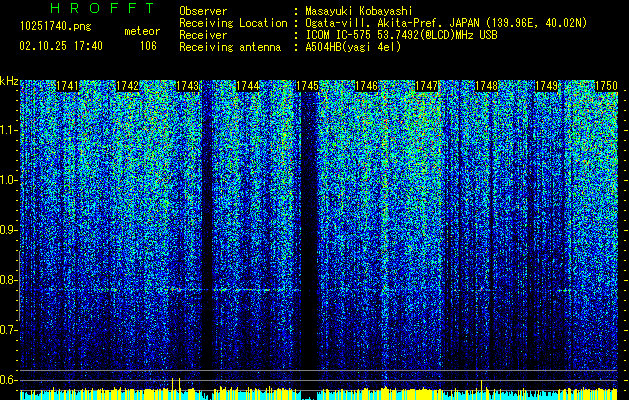Click the 1748 time marker label
Screen dimensions: 629x400
pos(487,86)
